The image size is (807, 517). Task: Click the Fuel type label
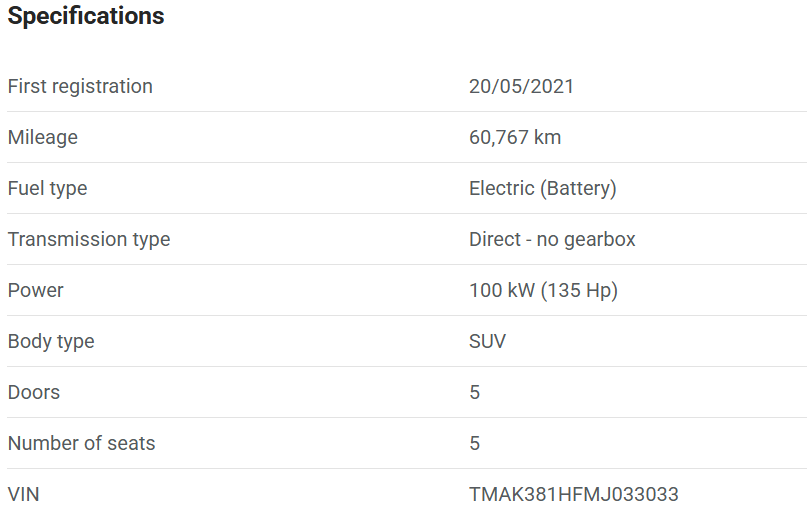coord(47,188)
